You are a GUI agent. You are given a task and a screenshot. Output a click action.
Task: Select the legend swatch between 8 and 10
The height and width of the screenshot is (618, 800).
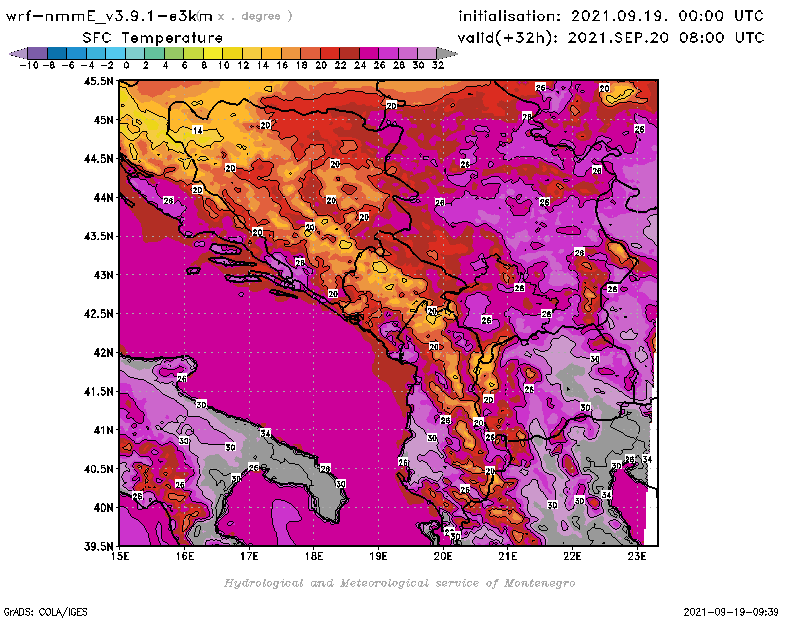click(x=213, y=53)
